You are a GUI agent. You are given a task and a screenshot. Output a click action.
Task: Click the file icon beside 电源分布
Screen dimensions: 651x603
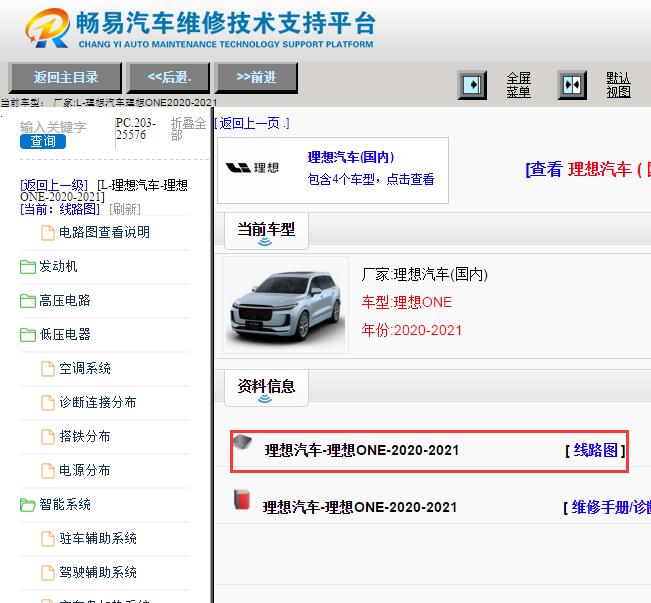(x=48, y=471)
